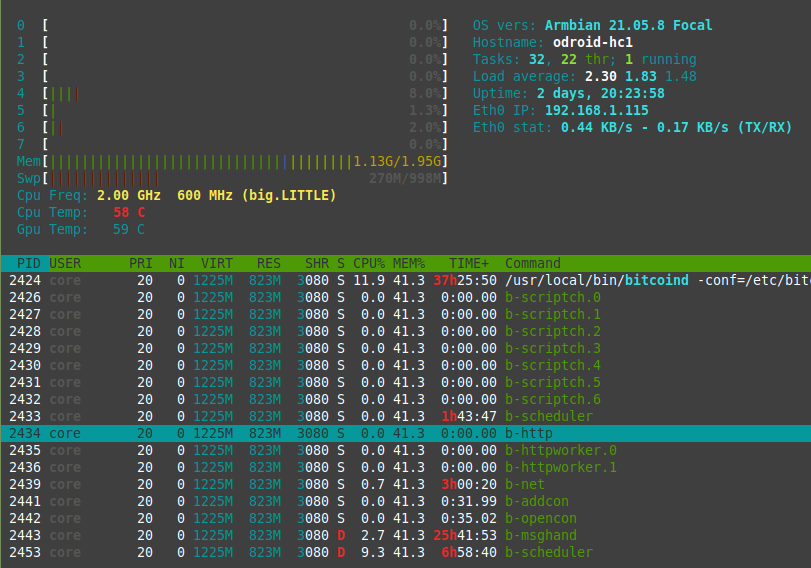811x568 pixels.
Task: Click the hostname odroid-hc1
Action: pos(593,42)
